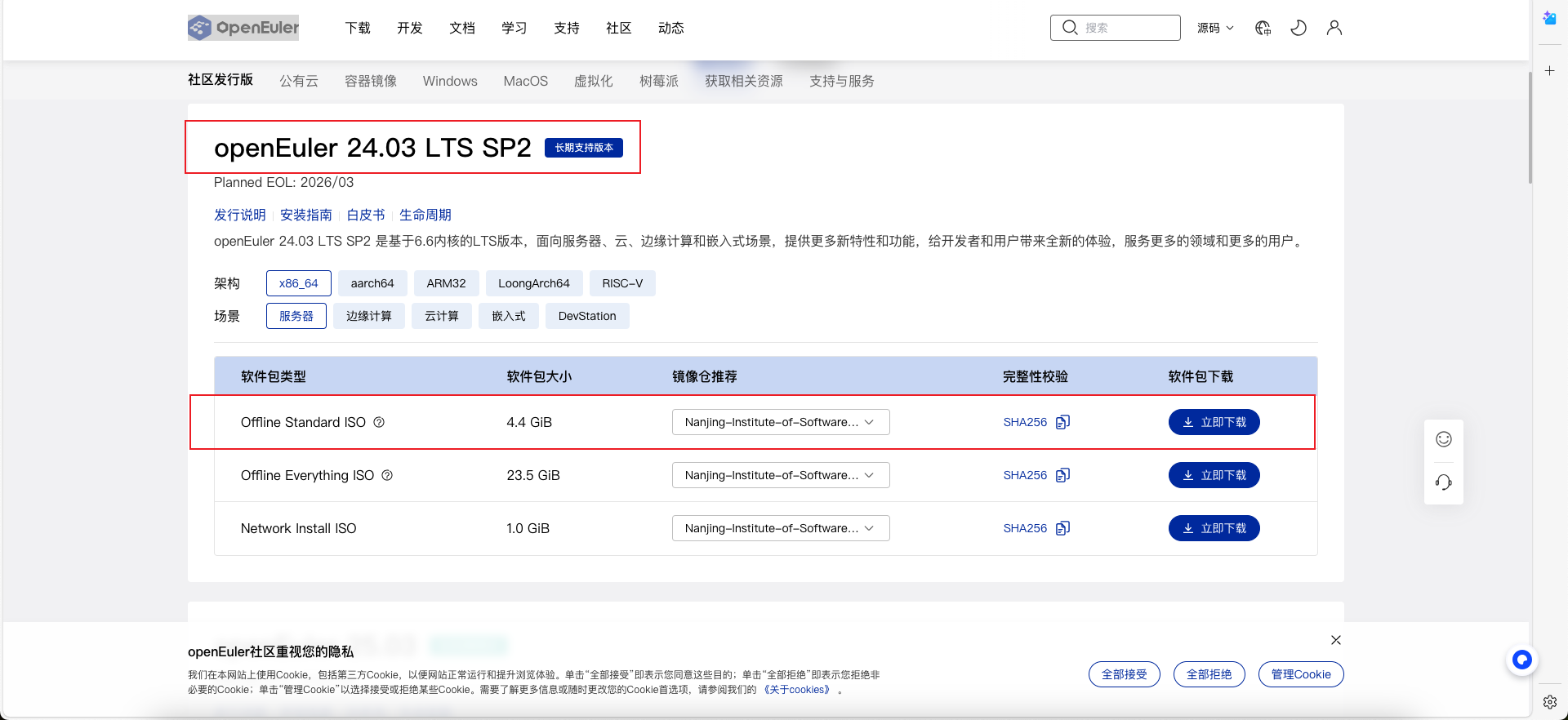The height and width of the screenshot is (720, 1568).
Task: Open the headset support icon
Action: click(1444, 482)
